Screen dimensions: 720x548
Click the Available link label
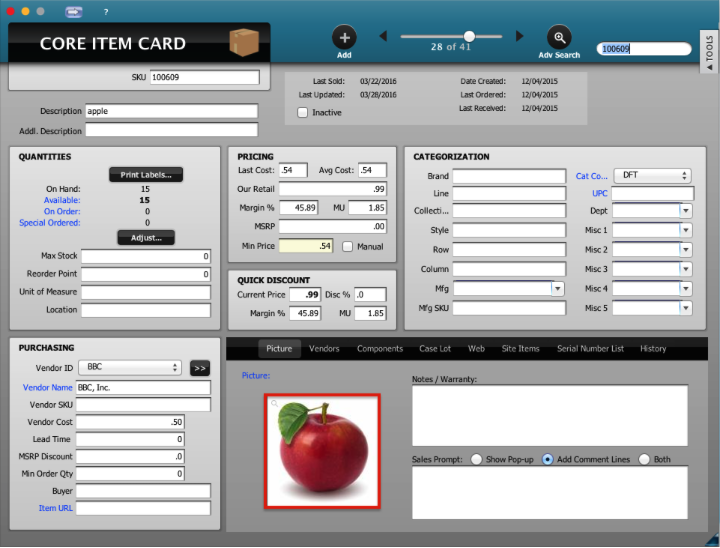pos(62,200)
